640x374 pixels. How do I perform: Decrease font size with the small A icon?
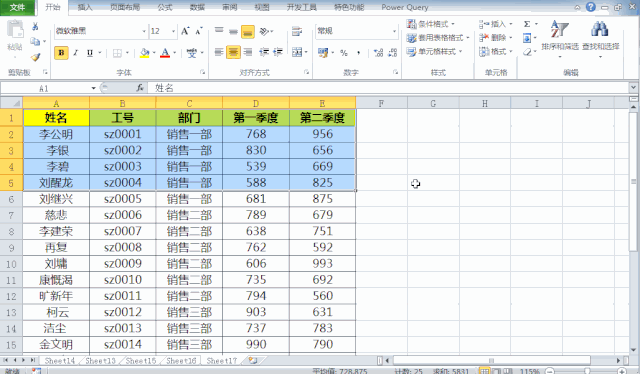tap(198, 31)
